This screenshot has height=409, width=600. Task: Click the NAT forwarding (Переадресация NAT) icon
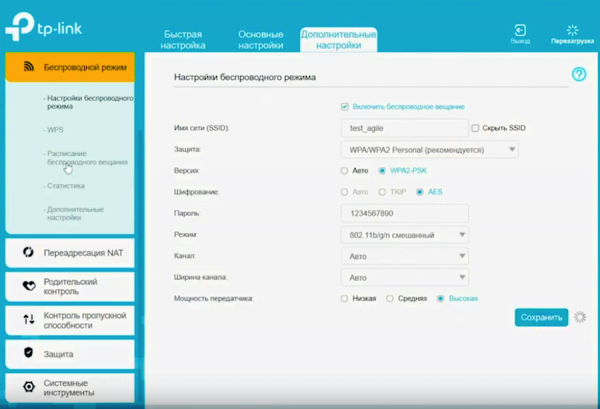tap(29, 253)
